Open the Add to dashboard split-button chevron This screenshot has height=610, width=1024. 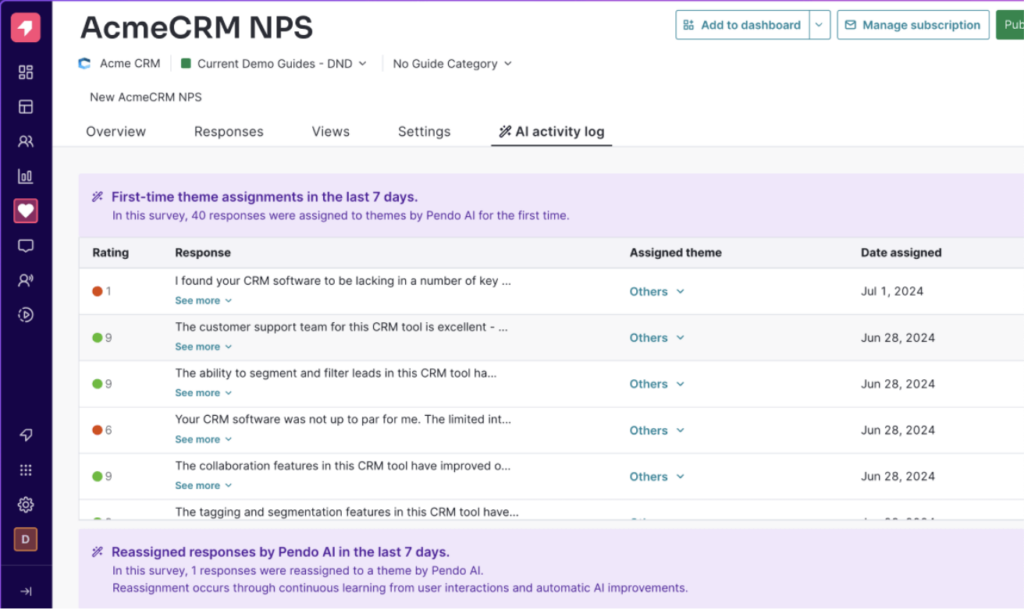click(819, 25)
